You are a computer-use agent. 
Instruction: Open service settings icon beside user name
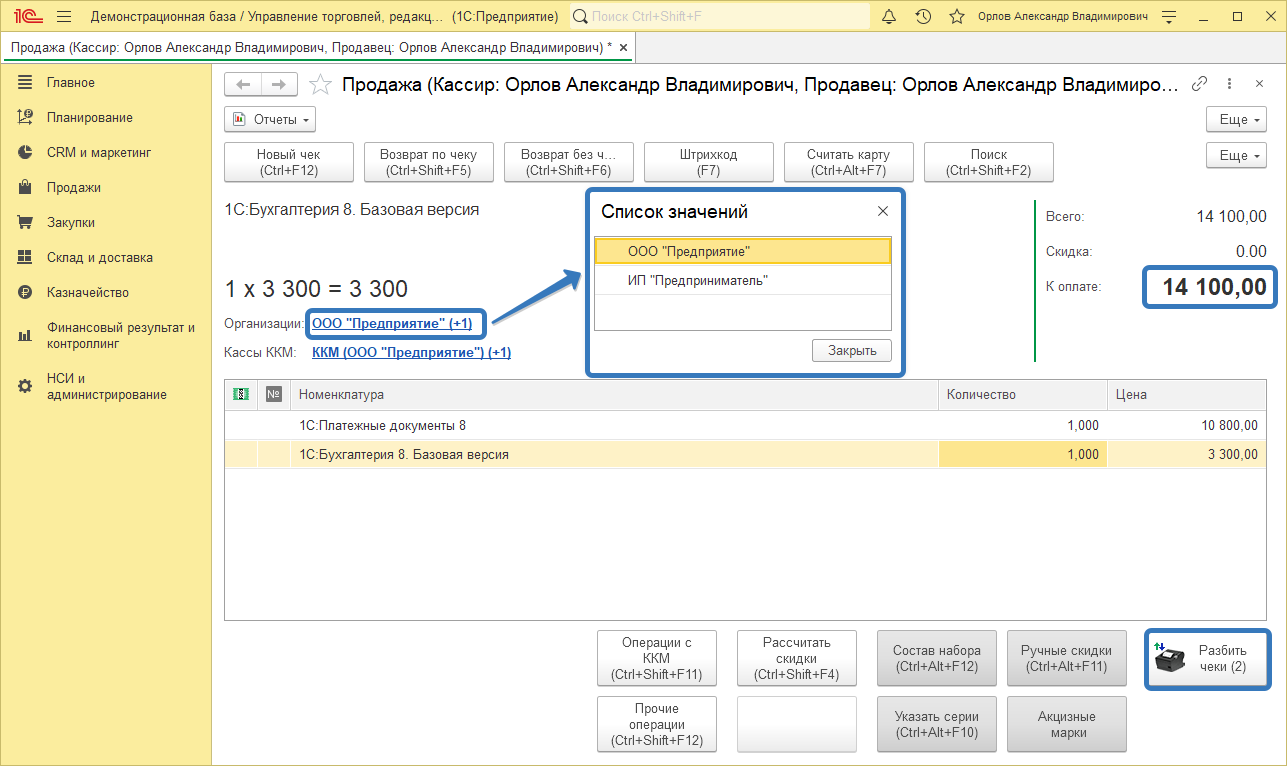click(1171, 17)
